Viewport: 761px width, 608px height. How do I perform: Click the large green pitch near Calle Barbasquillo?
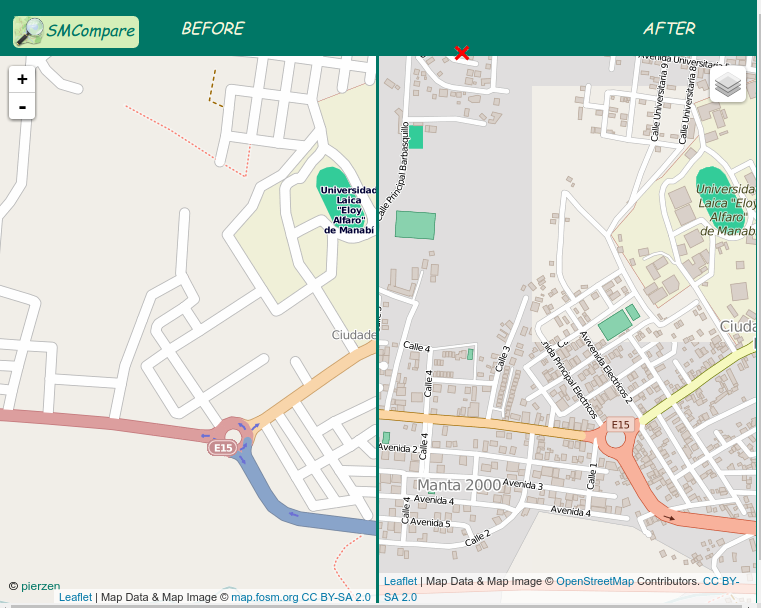(415, 224)
